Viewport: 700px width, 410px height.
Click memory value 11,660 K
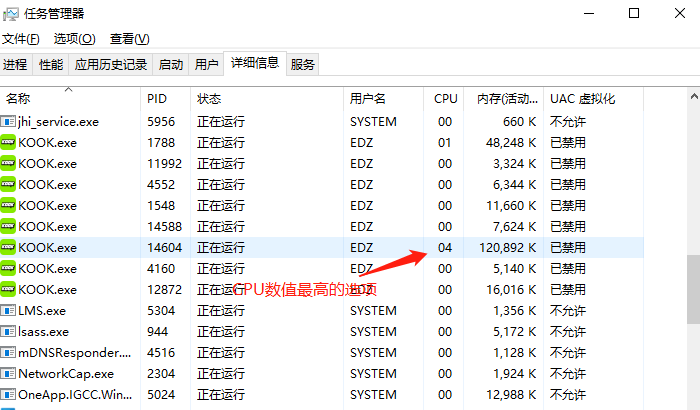(511, 206)
